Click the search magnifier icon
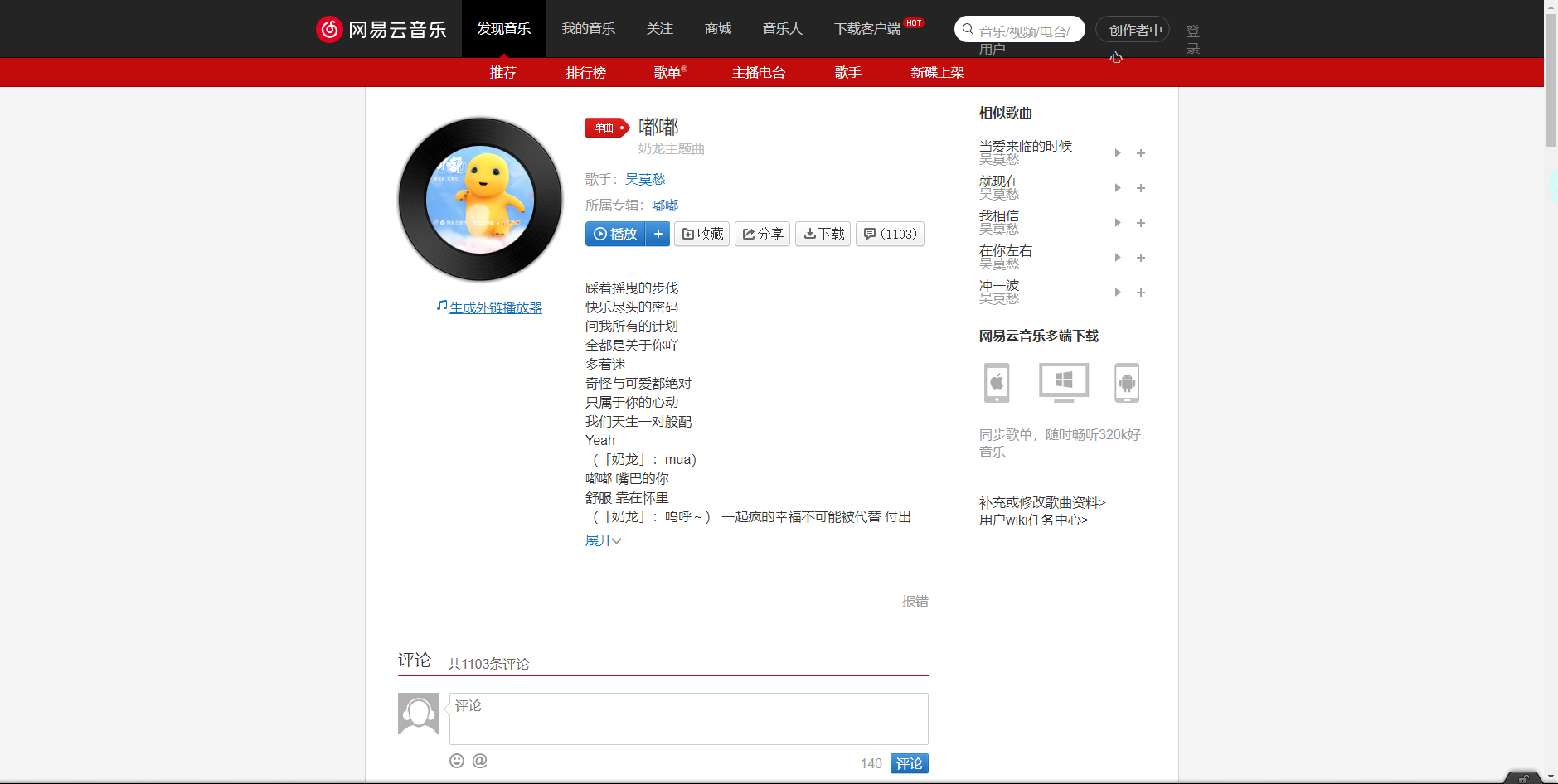Image resolution: width=1558 pixels, height=784 pixels. coord(967,28)
